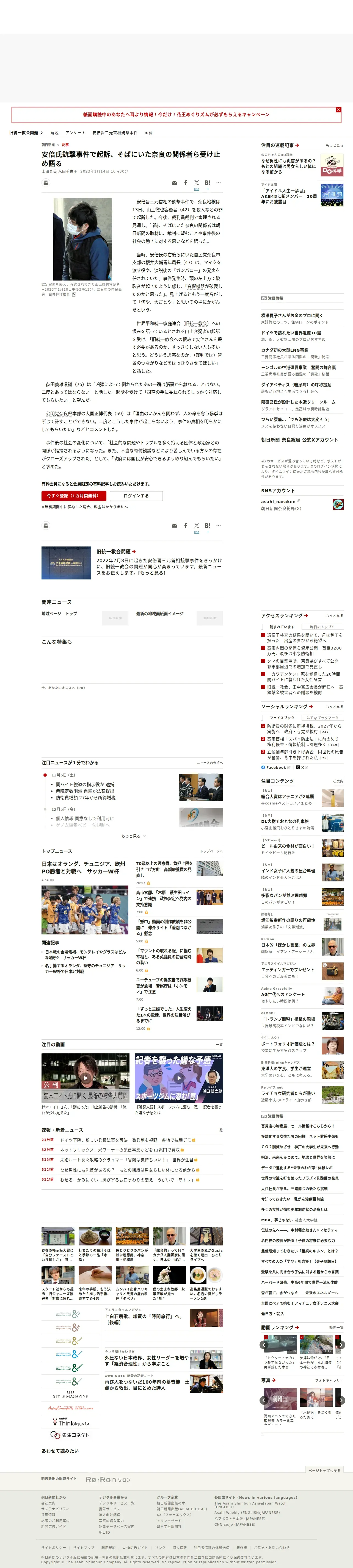Open the 先生コネクト logo link
The height and width of the screenshot is (1568, 353).
point(71,1435)
